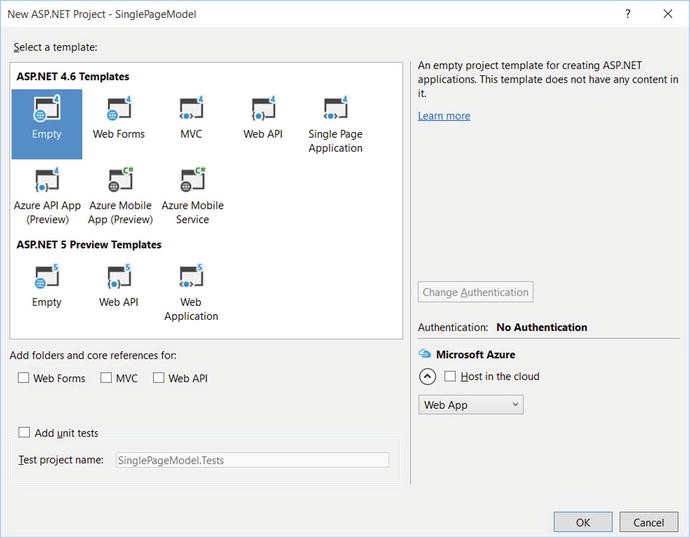Image resolution: width=690 pixels, height=538 pixels.
Task: Pick the ASP.NET 5 Preview Web API icon
Action: pos(119,277)
